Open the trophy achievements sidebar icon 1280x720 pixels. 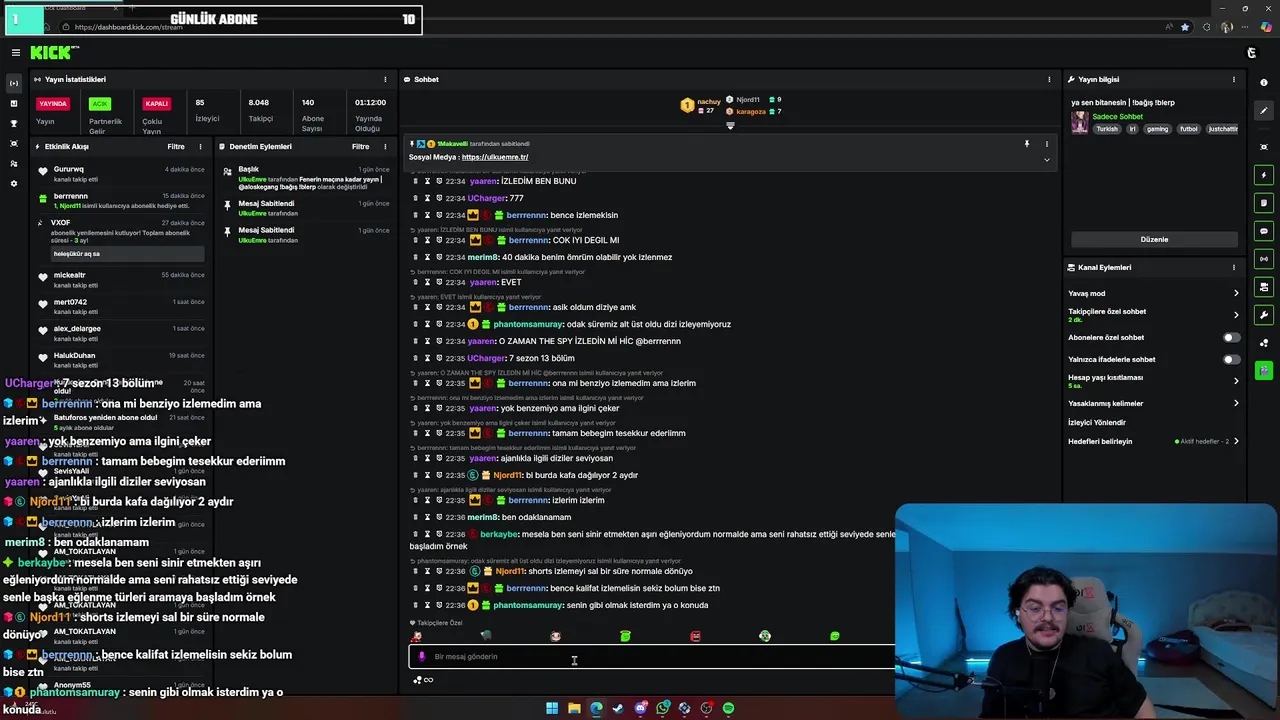(14, 123)
